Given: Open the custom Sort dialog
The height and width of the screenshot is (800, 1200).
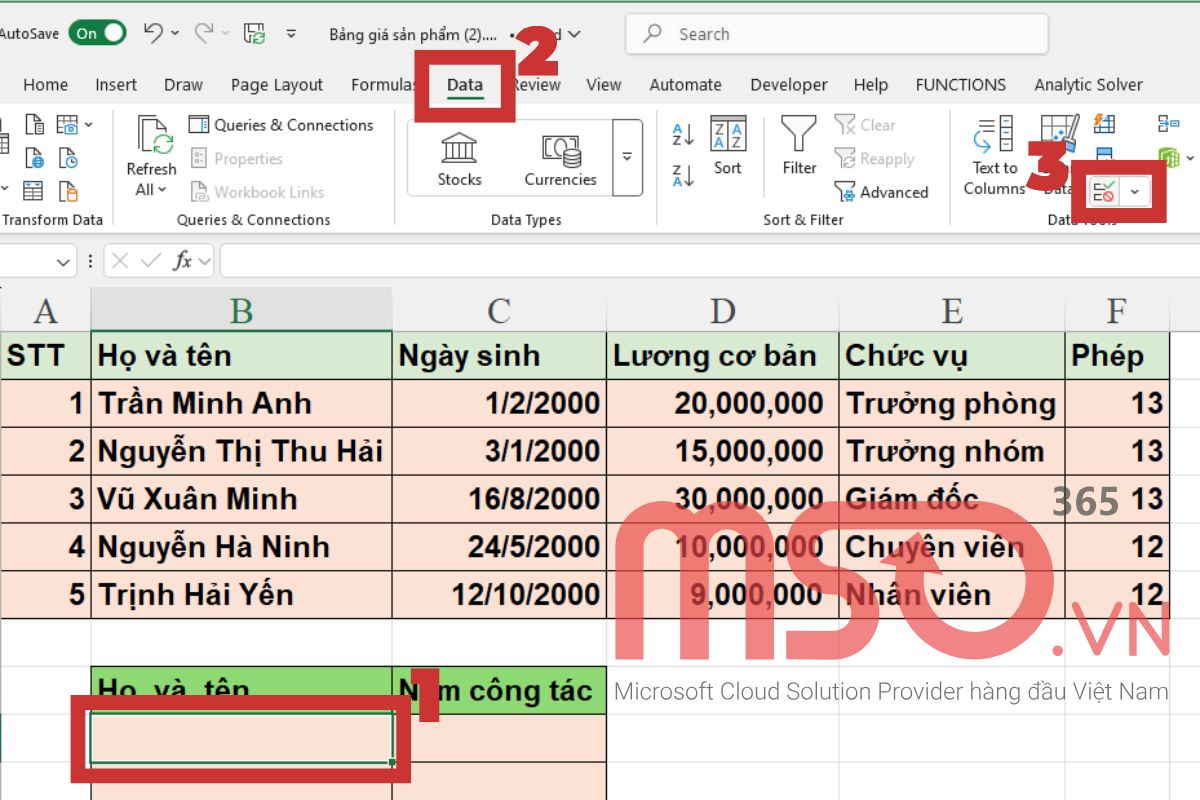Looking at the screenshot, I should 728,146.
